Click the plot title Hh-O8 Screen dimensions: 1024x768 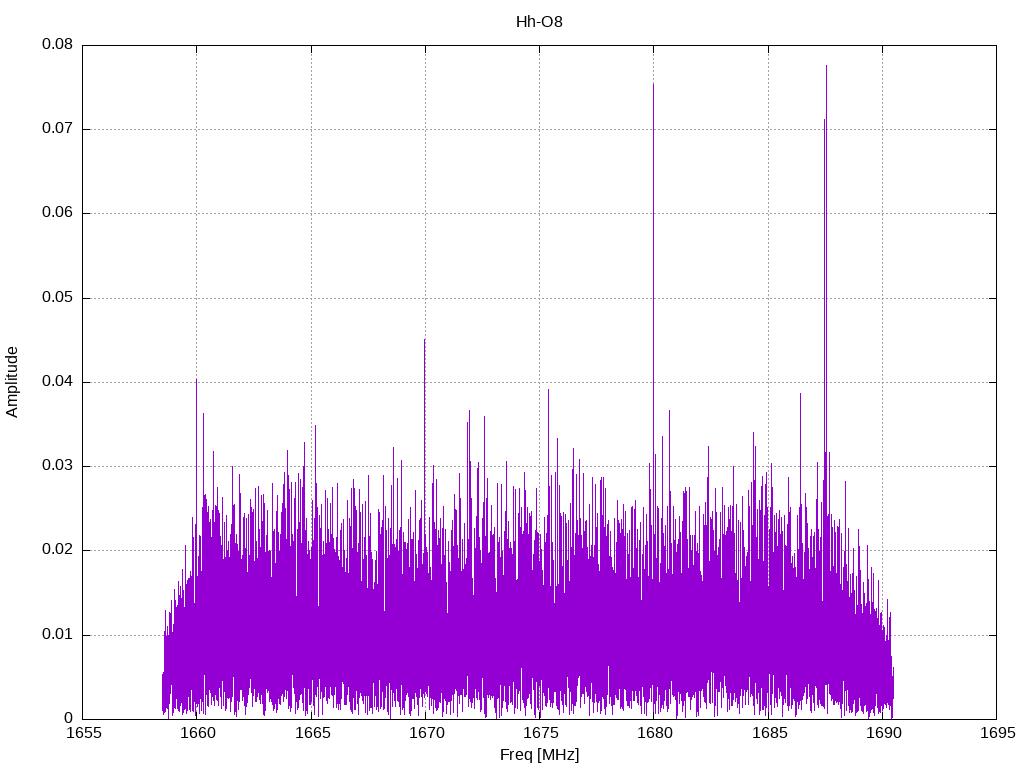click(x=539, y=21)
